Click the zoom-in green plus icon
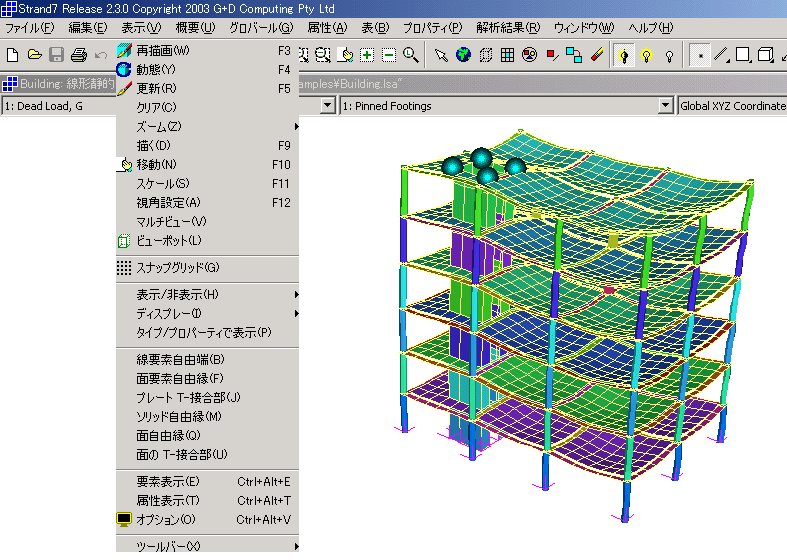This screenshot has width=787, height=560. (367, 55)
